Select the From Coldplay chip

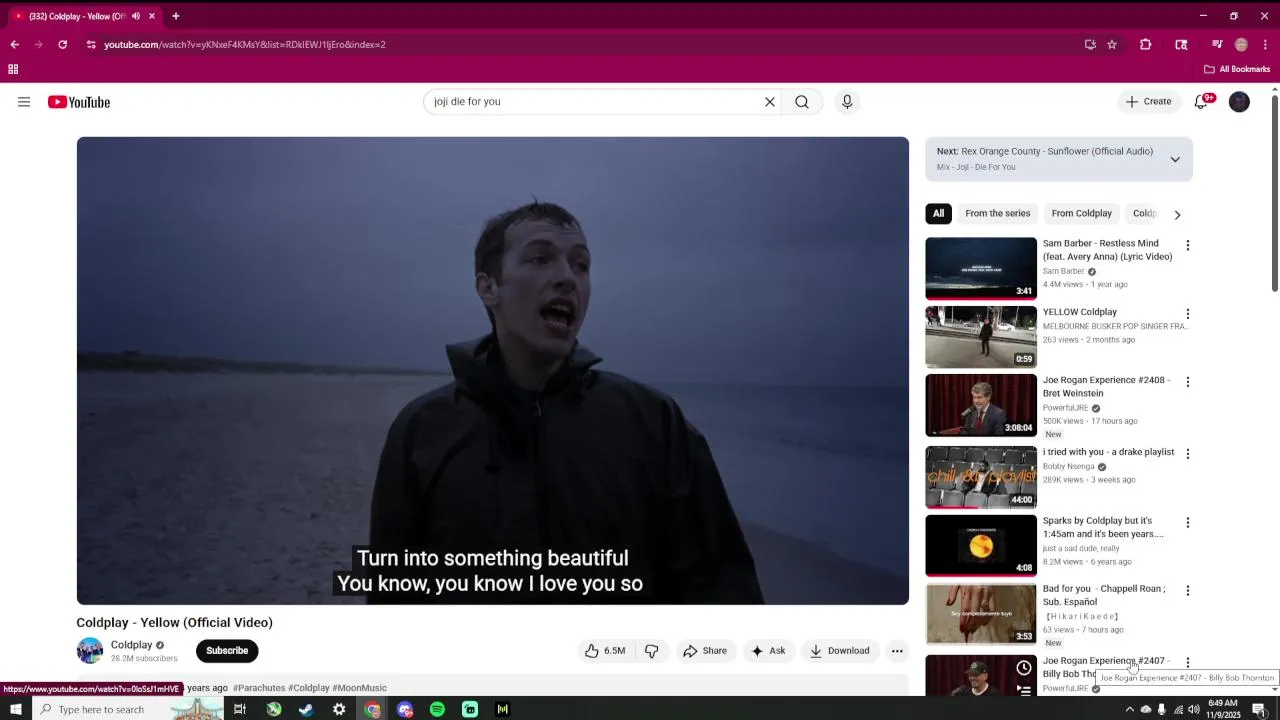[x=1081, y=213]
